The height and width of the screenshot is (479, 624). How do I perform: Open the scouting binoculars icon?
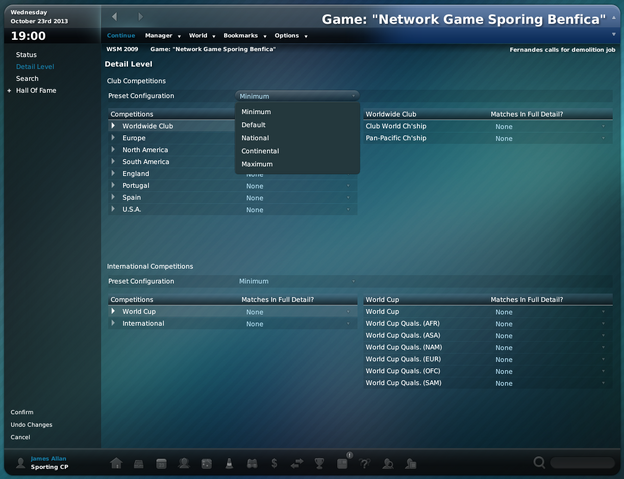pos(252,463)
